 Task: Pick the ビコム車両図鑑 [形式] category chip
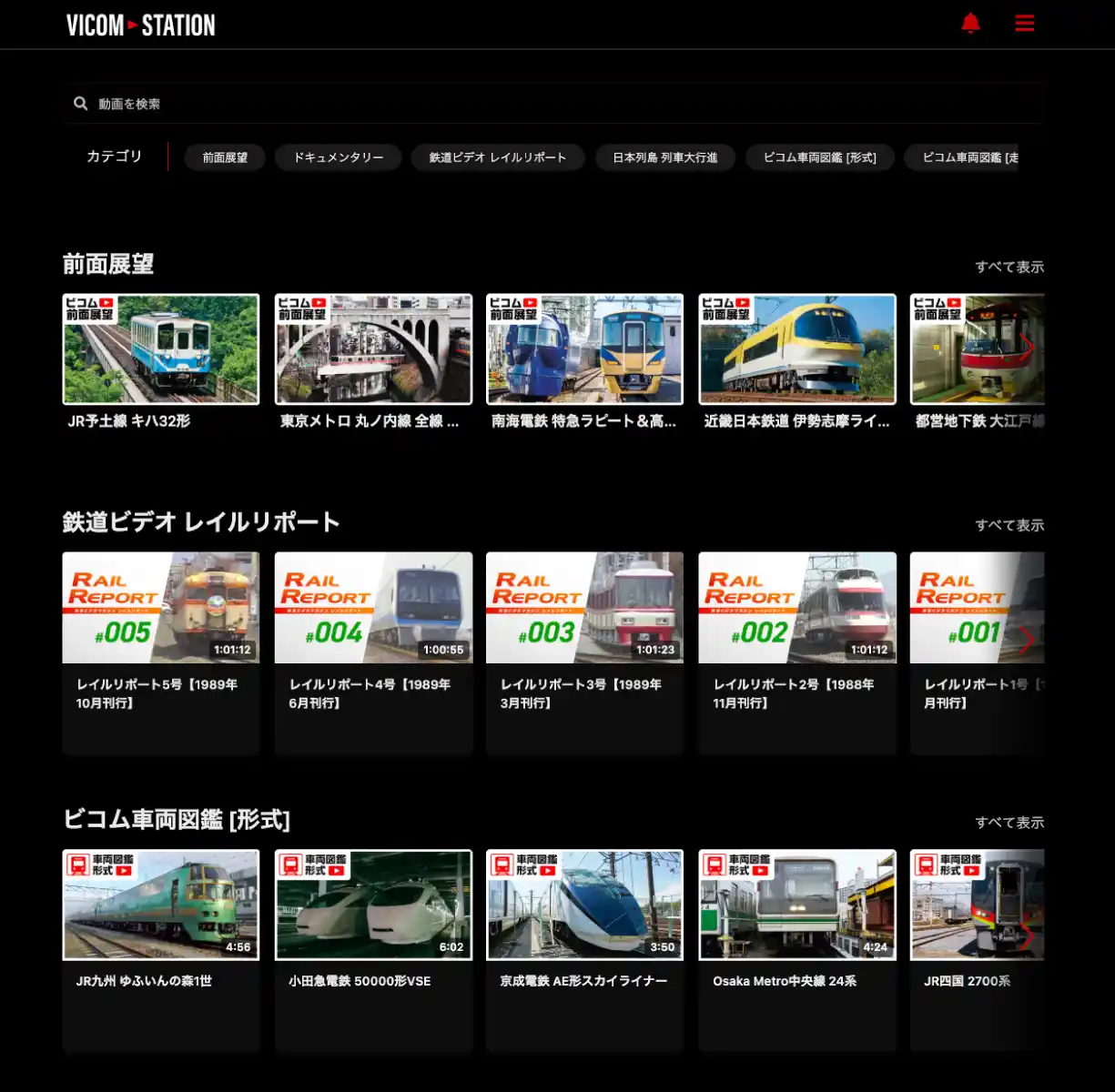pyautogui.click(x=819, y=157)
